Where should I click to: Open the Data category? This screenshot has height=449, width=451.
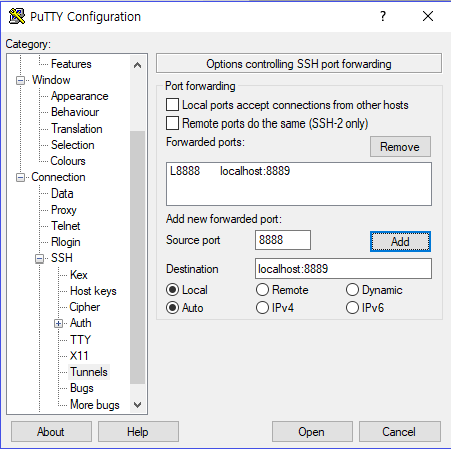pyautogui.click(x=62, y=193)
